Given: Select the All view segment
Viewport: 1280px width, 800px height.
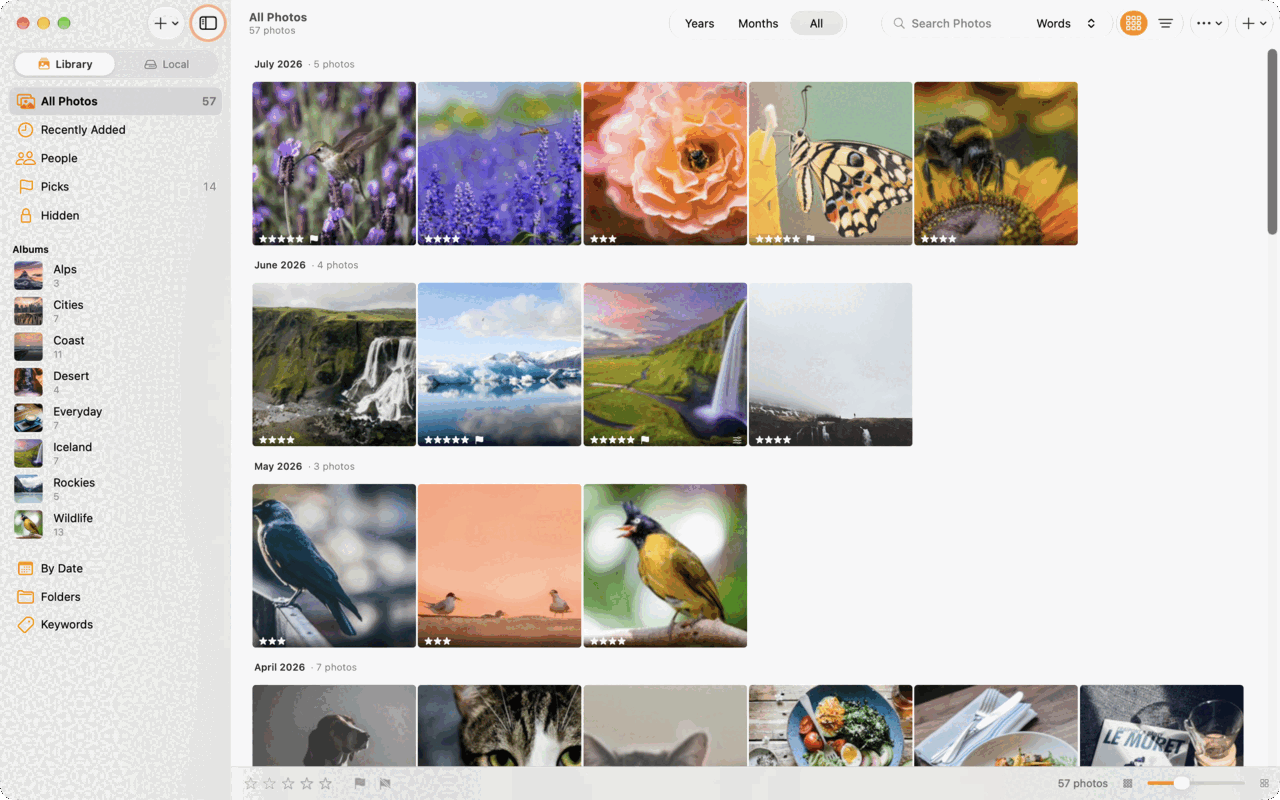Looking at the screenshot, I should coord(817,23).
